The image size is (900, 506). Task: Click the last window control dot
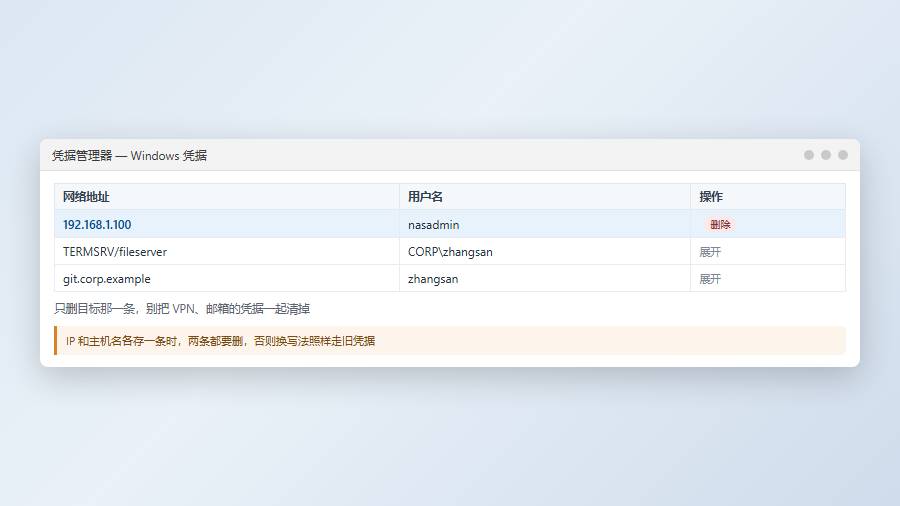(x=843, y=155)
